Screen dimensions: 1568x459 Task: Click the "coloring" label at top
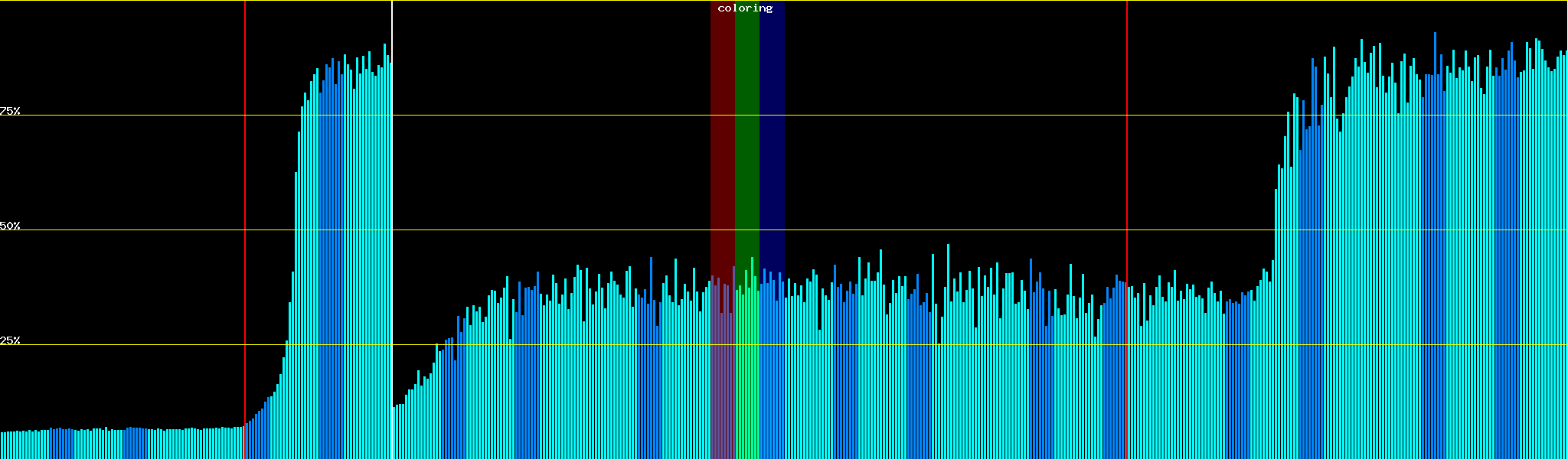pyautogui.click(x=745, y=8)
